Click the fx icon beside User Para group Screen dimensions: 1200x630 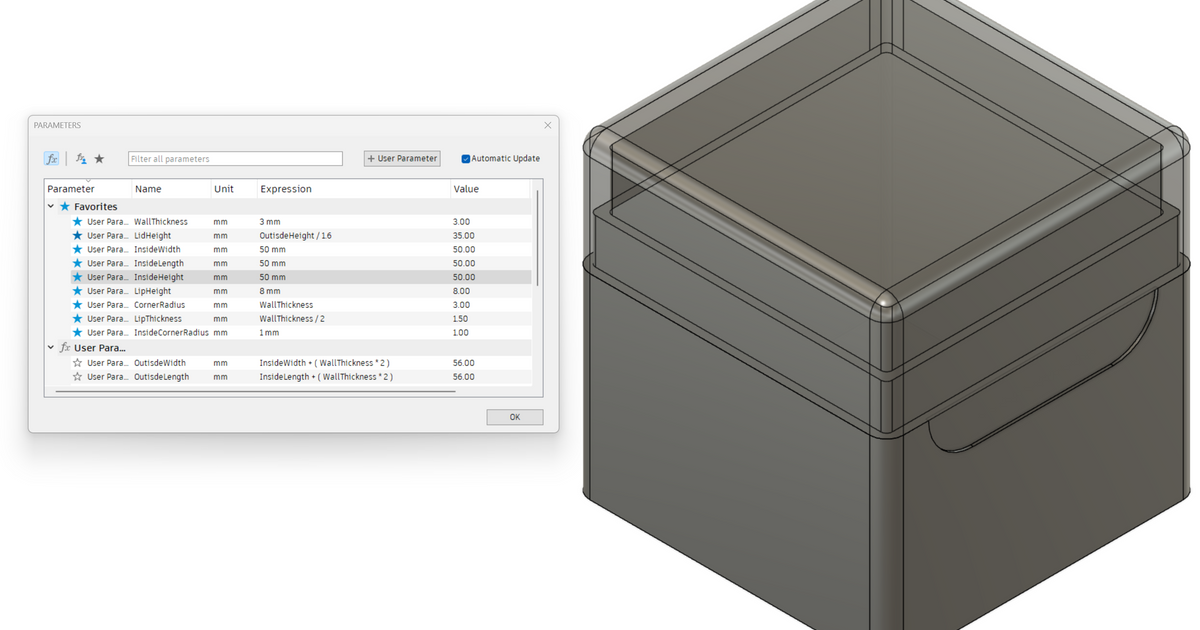coord(63,347)
